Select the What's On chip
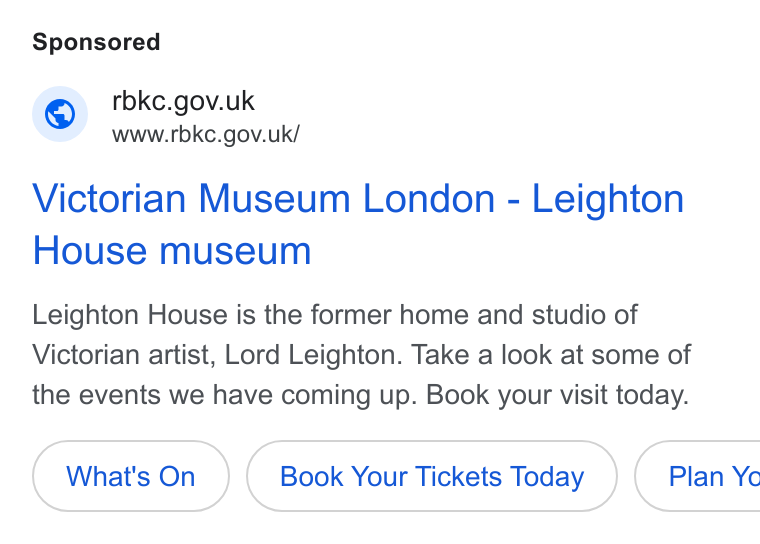The width and height of the screenshot is (760, 544). click(x=131, y=476)
